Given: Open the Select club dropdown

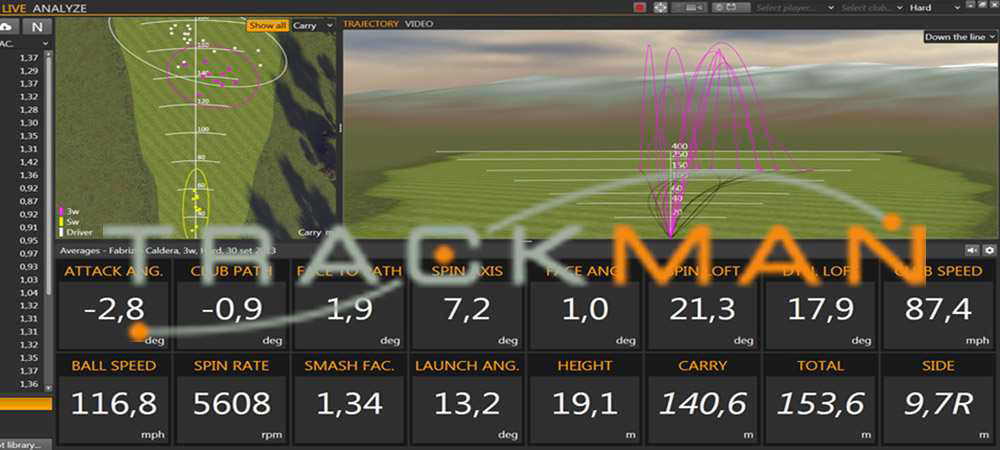Looking at the screenshot, I should pyautogui.click(x=872, y=8).
